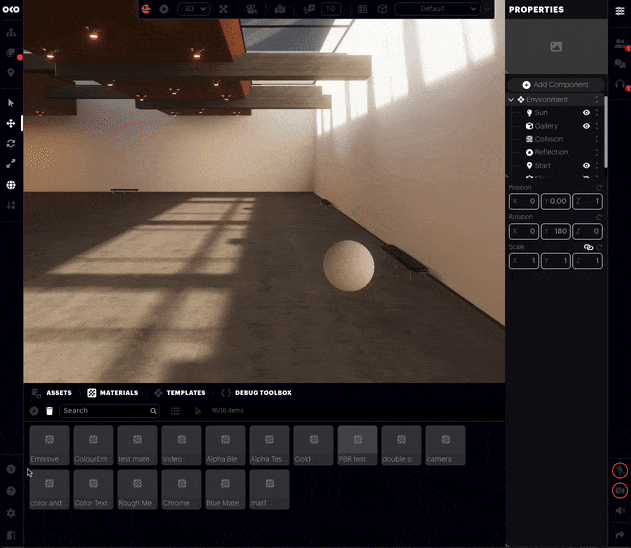The width and height of the screenshot is (631, 548).
Task: Select the Gold material swatch
Action: pyautogui.click(x=313, y=445)
